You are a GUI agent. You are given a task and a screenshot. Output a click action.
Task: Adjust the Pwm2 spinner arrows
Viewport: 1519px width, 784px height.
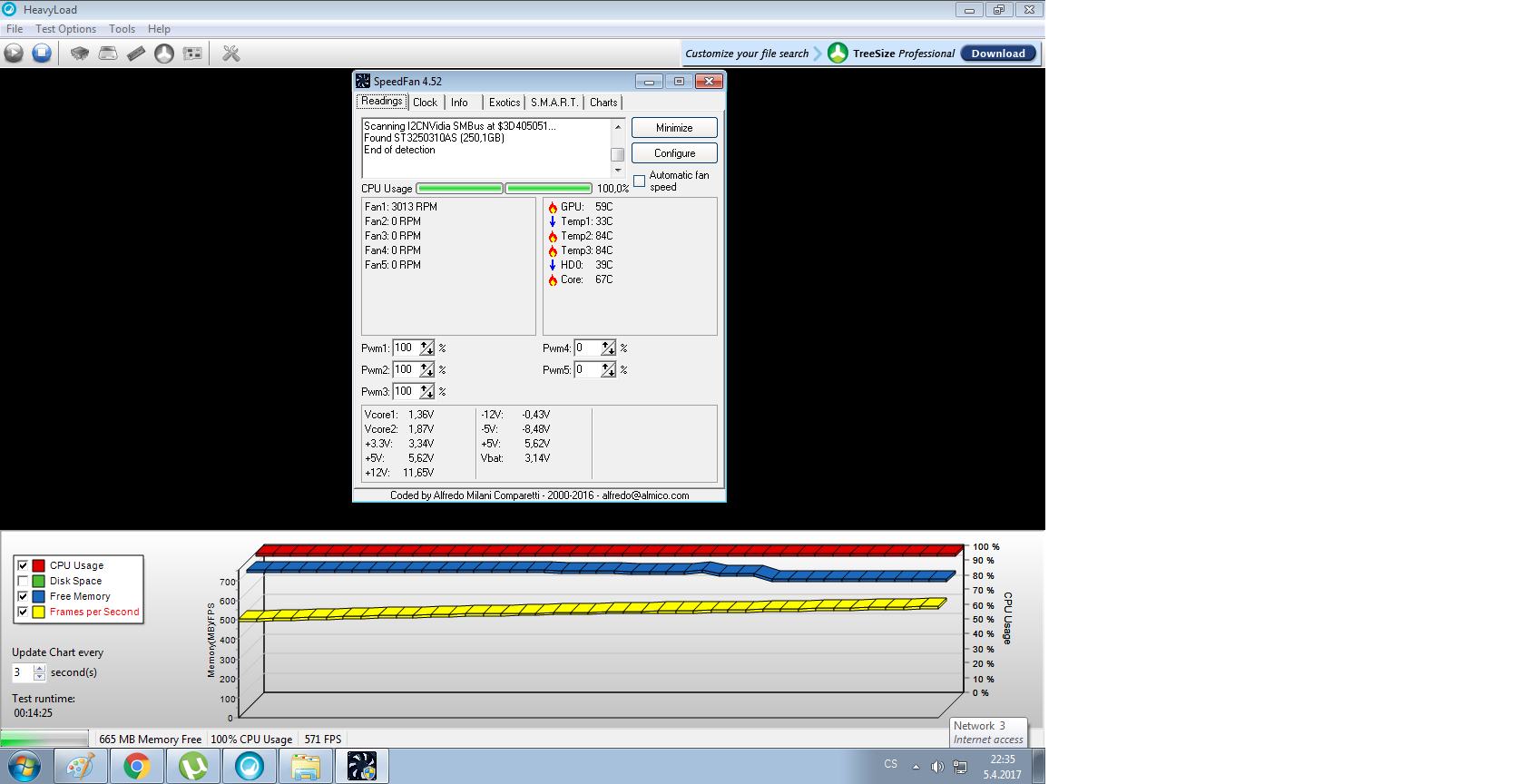427,370
